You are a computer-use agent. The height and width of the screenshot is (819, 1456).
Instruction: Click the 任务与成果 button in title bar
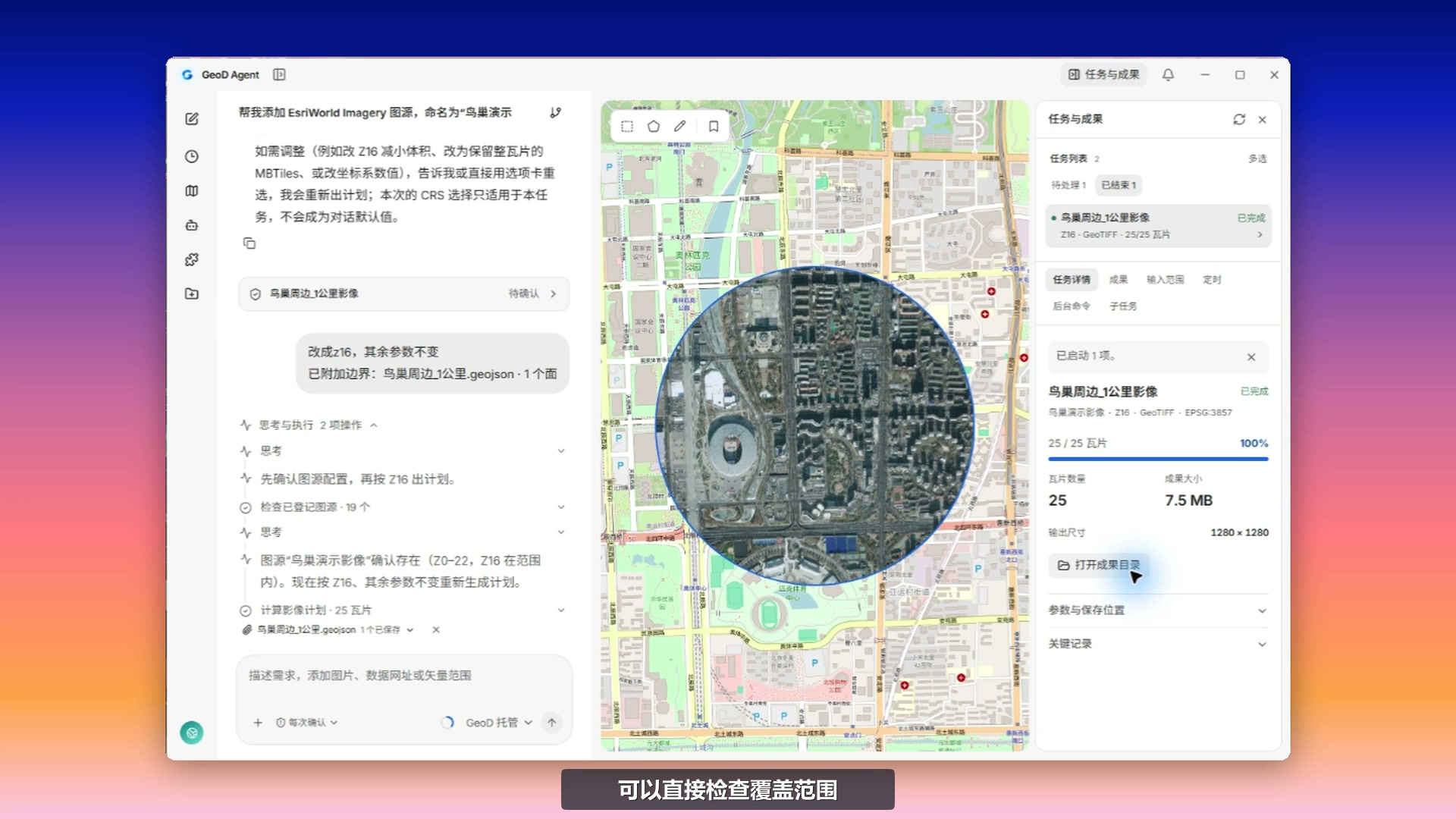1103,74
